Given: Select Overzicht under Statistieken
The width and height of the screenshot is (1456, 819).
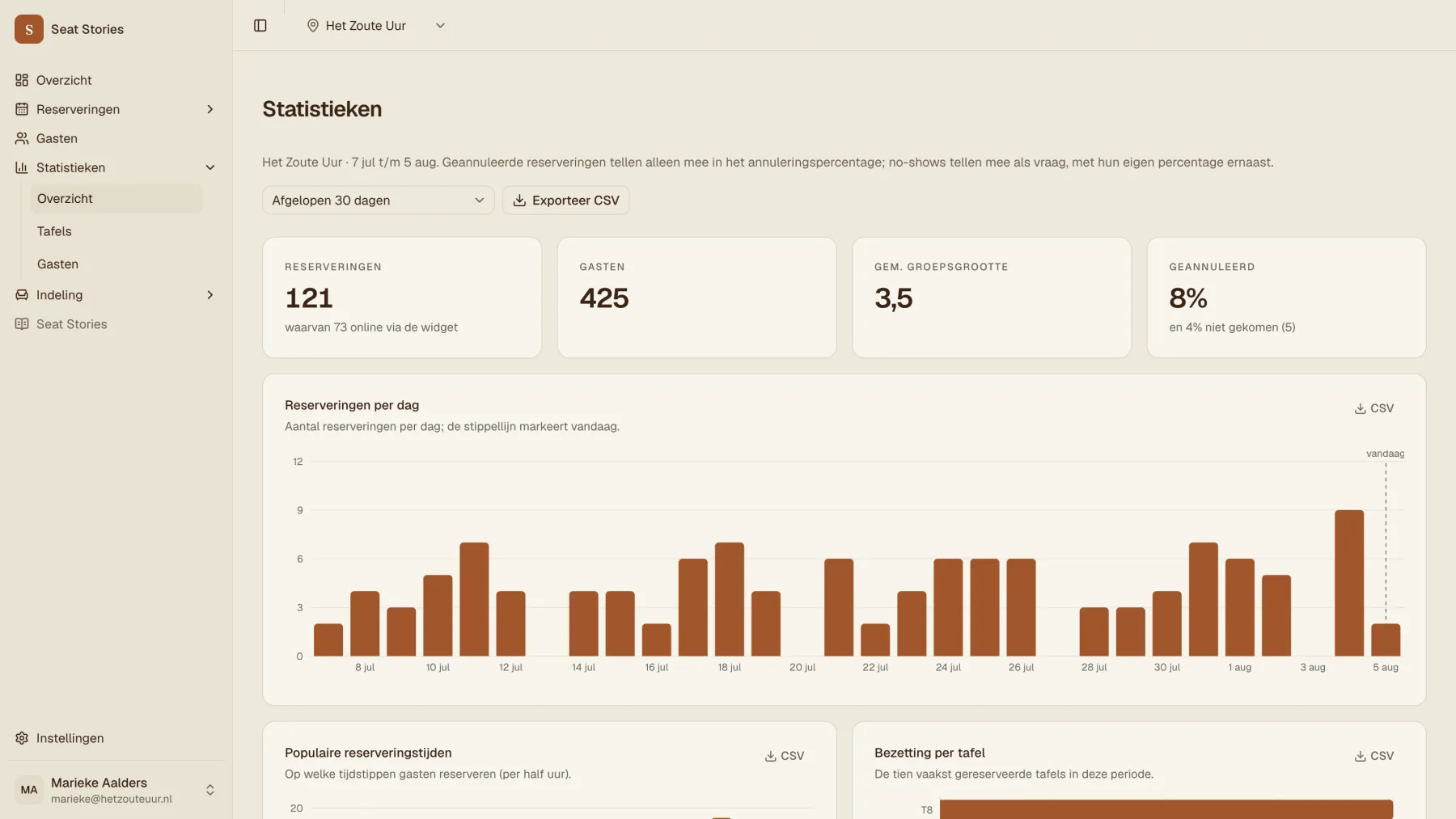Looking at the screenshot, I should click(x=116, y=199).
